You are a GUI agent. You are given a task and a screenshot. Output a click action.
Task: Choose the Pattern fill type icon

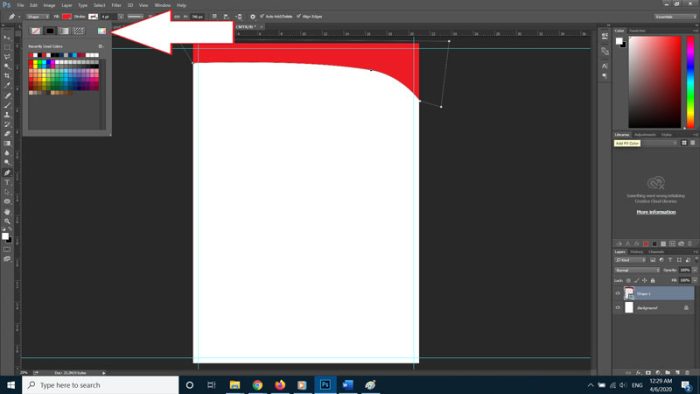[x=79, y=31]
